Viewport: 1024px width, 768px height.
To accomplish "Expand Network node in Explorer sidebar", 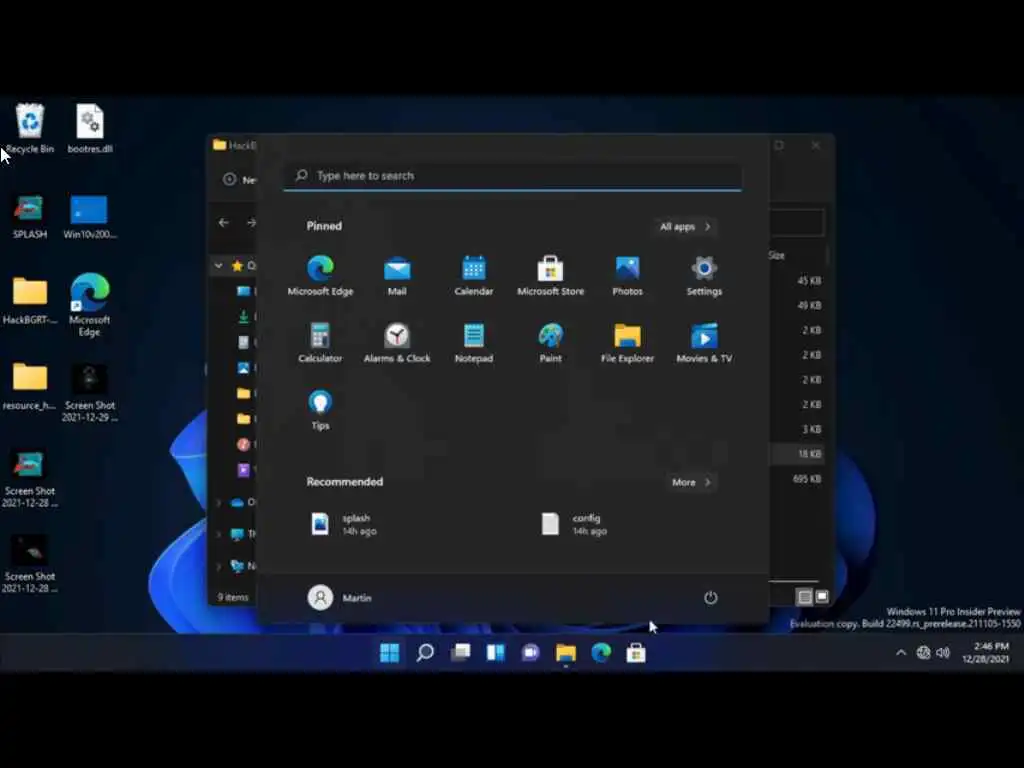I will pos(219,566).
